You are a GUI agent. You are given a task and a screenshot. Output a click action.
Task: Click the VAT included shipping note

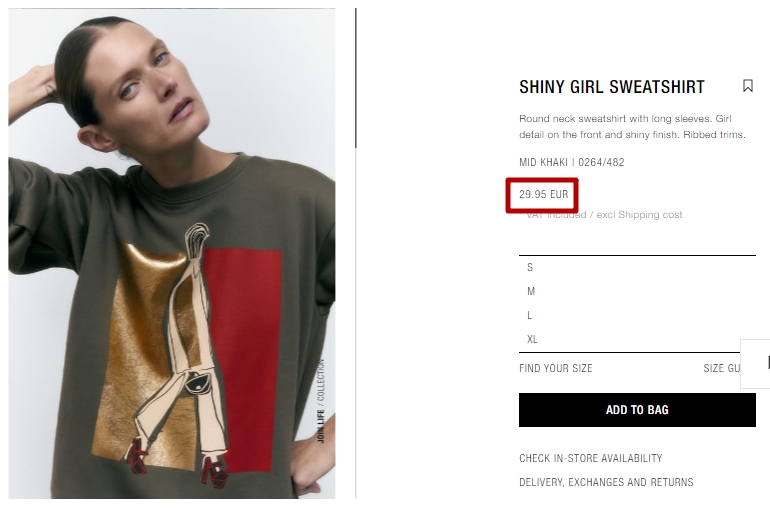pos(604,215)
